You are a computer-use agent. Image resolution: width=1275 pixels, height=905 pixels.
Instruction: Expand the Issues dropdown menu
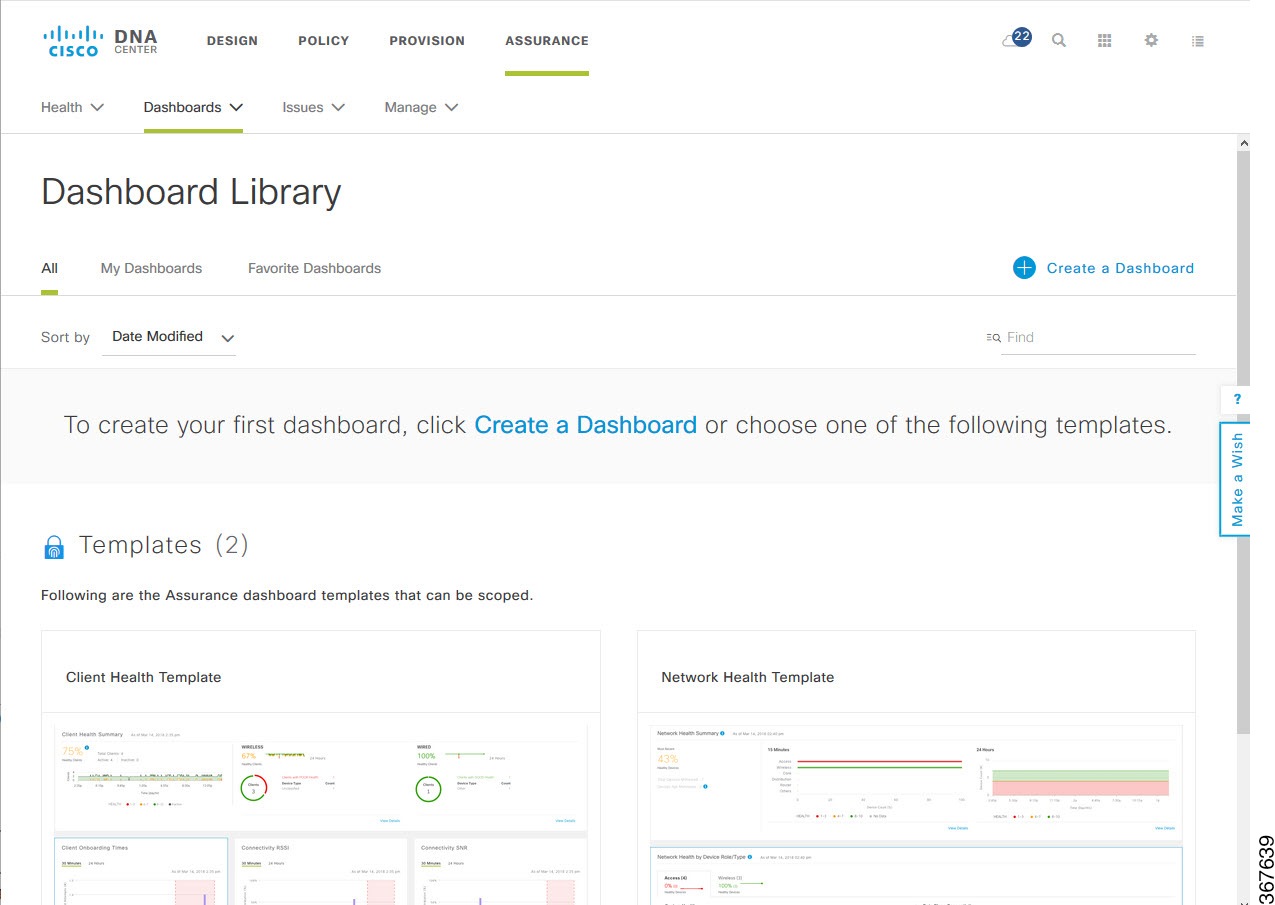pyautogui.click(x=314, y=107)
